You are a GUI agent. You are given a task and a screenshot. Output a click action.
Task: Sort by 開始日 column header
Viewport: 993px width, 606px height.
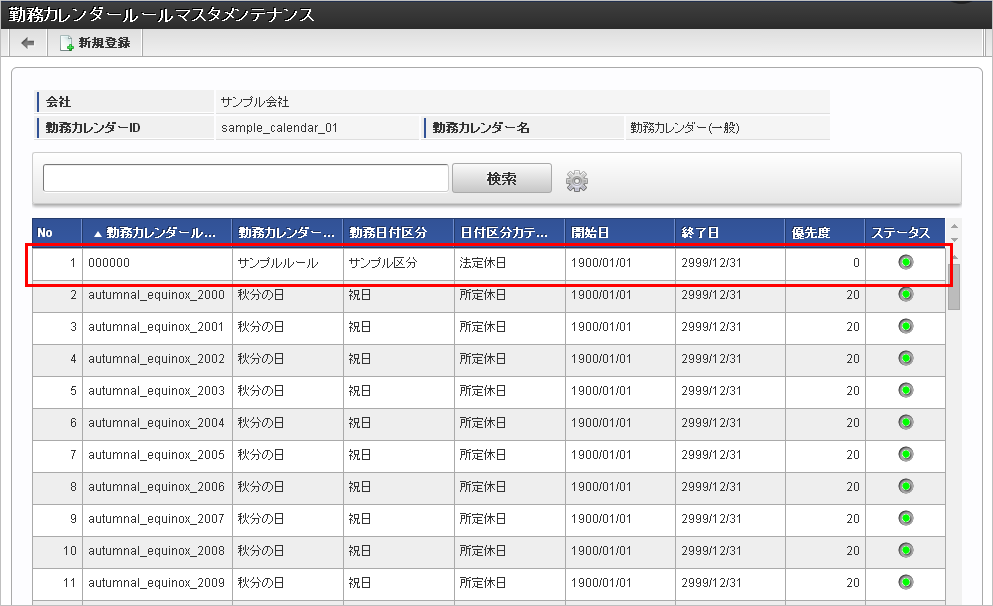619,233
